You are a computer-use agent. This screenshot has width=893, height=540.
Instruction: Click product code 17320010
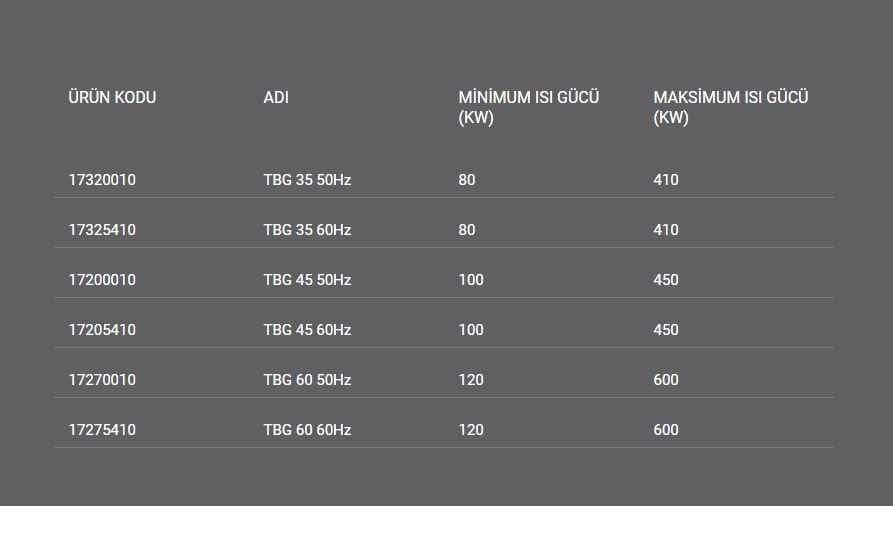coord(102,179)
